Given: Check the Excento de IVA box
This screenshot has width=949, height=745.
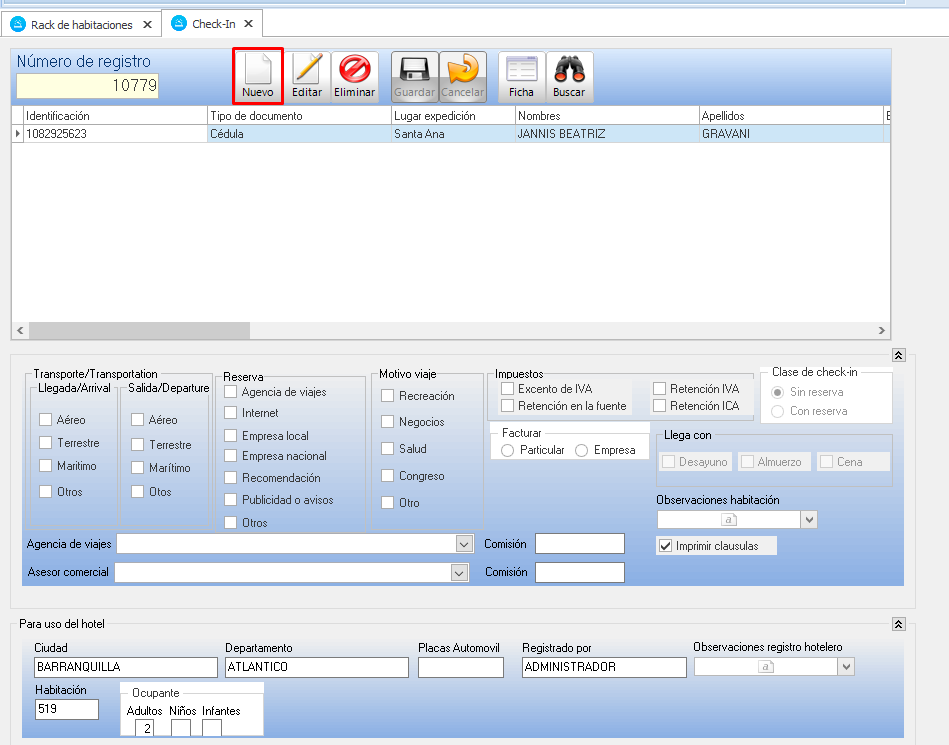Looking at the screenshot, I should (x=508, y=388).
